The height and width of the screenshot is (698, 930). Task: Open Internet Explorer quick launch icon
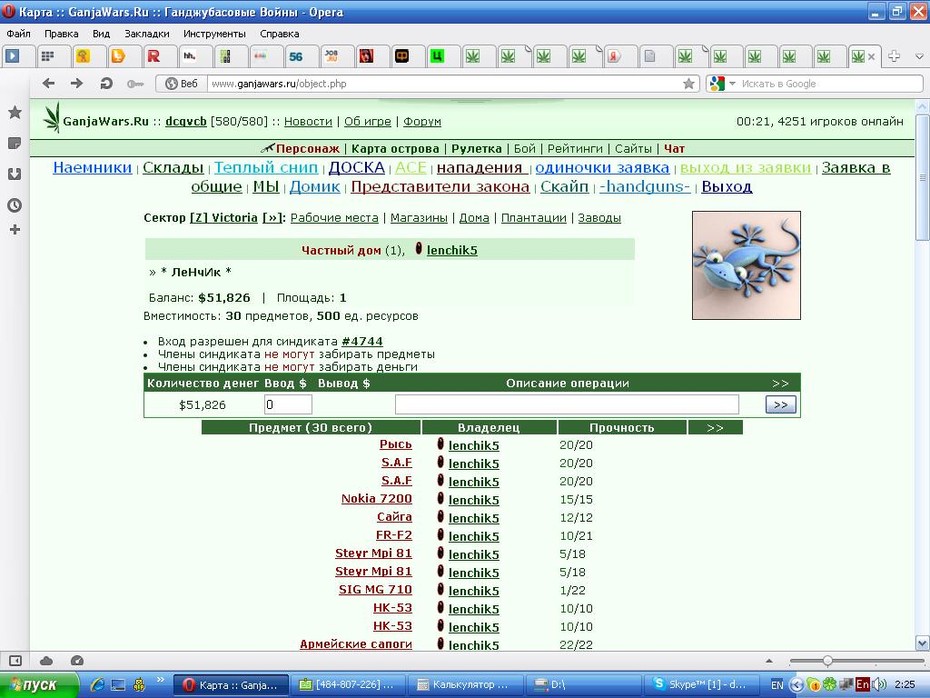click(97, 685)
